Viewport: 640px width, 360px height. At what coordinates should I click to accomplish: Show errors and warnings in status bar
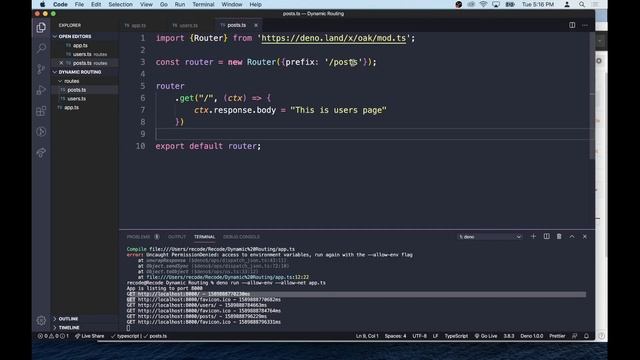coord(53,336)
